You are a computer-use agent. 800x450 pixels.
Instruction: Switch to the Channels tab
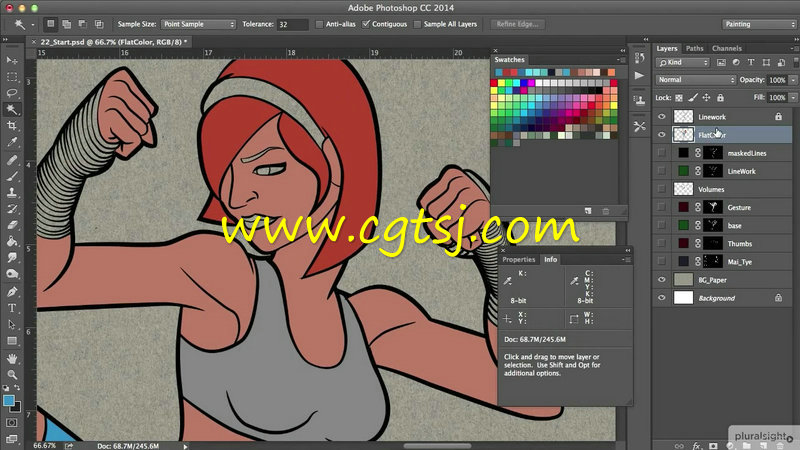[727, 48]
